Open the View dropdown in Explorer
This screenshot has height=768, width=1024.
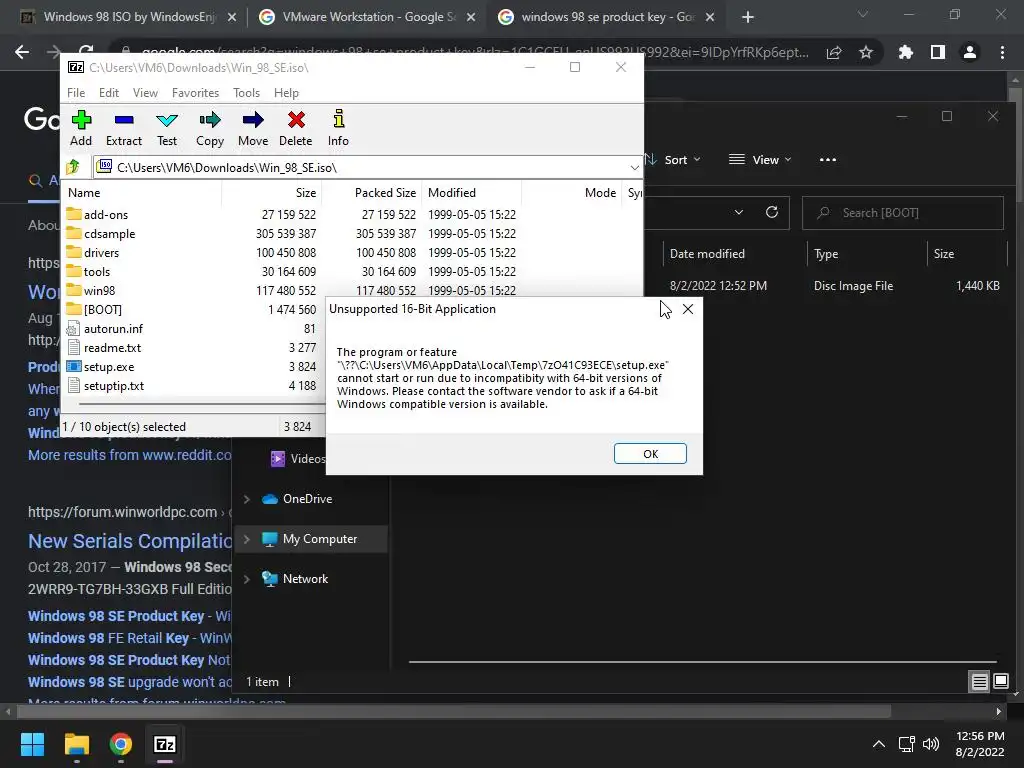[x=760, y=160]
